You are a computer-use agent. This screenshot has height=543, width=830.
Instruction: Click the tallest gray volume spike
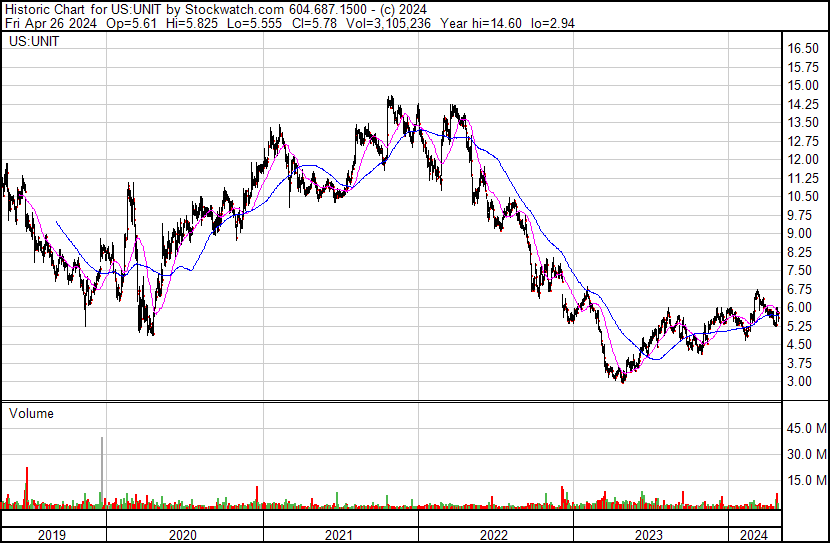102,470
